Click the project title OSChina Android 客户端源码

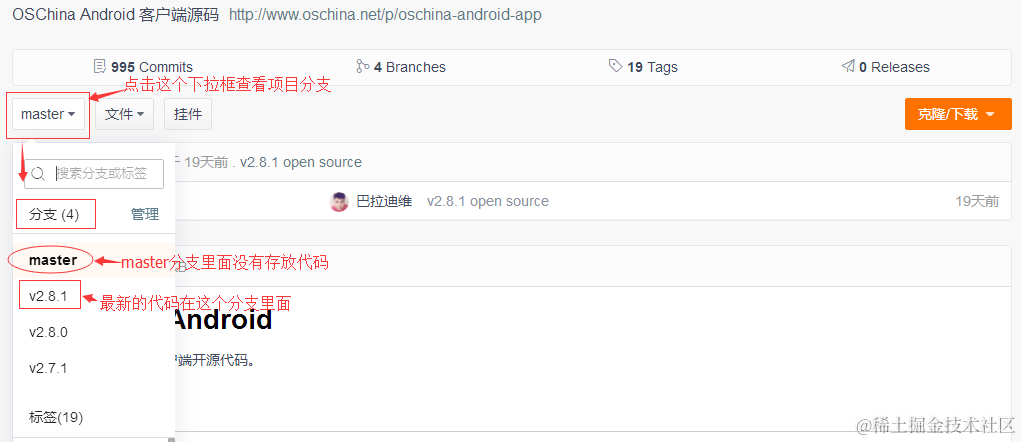click(x=116, y=14)
